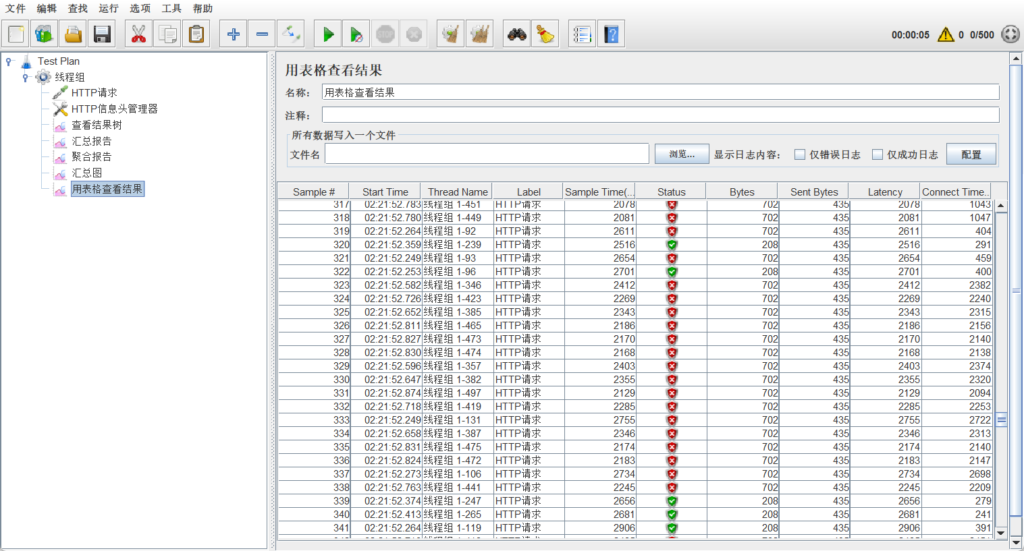Click the Open file folder icon
Viewport: 1024px width, 551px height.
[73, 34]
